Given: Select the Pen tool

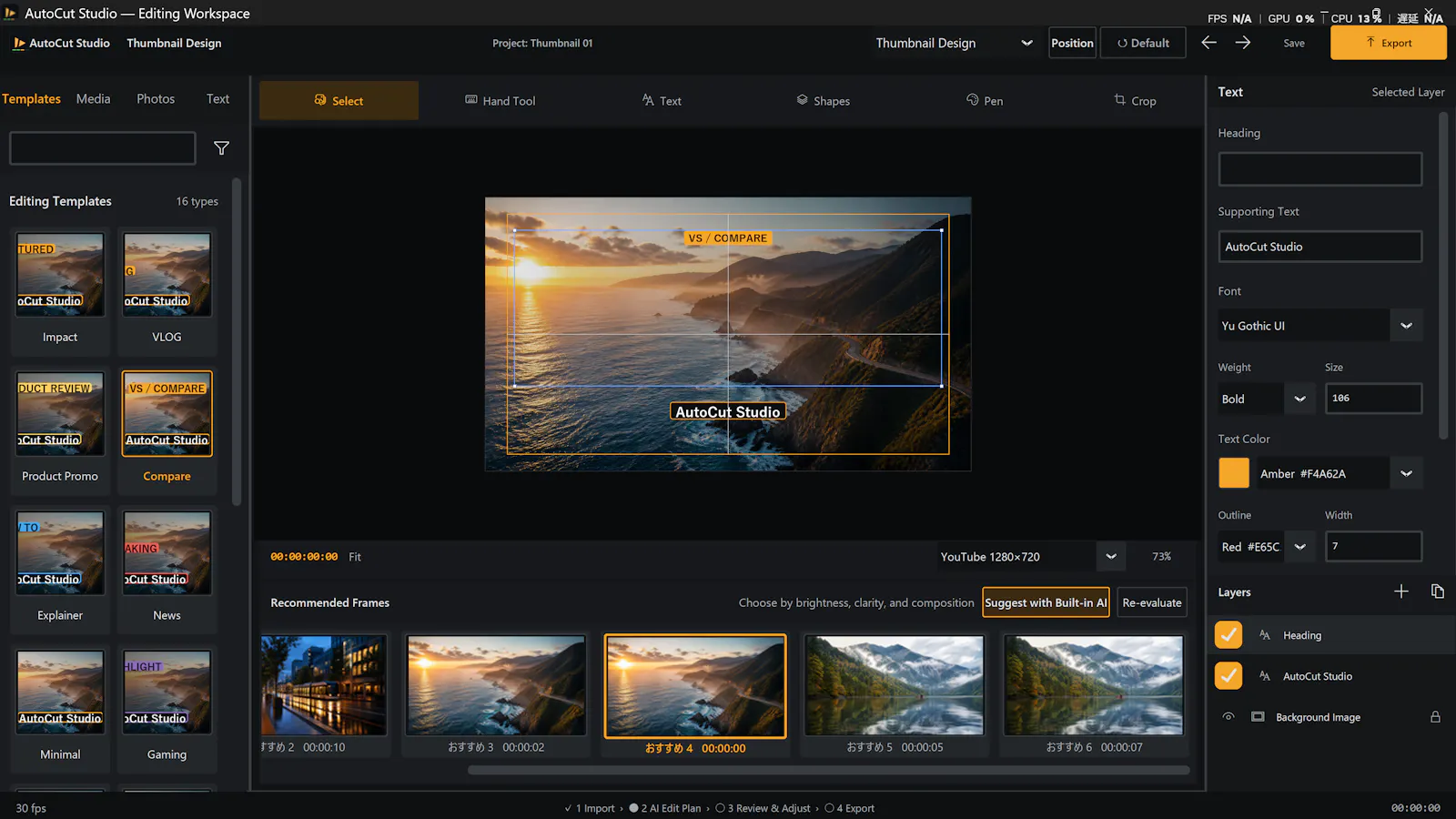Looking at the screenshot, I should tap(985, 100).
